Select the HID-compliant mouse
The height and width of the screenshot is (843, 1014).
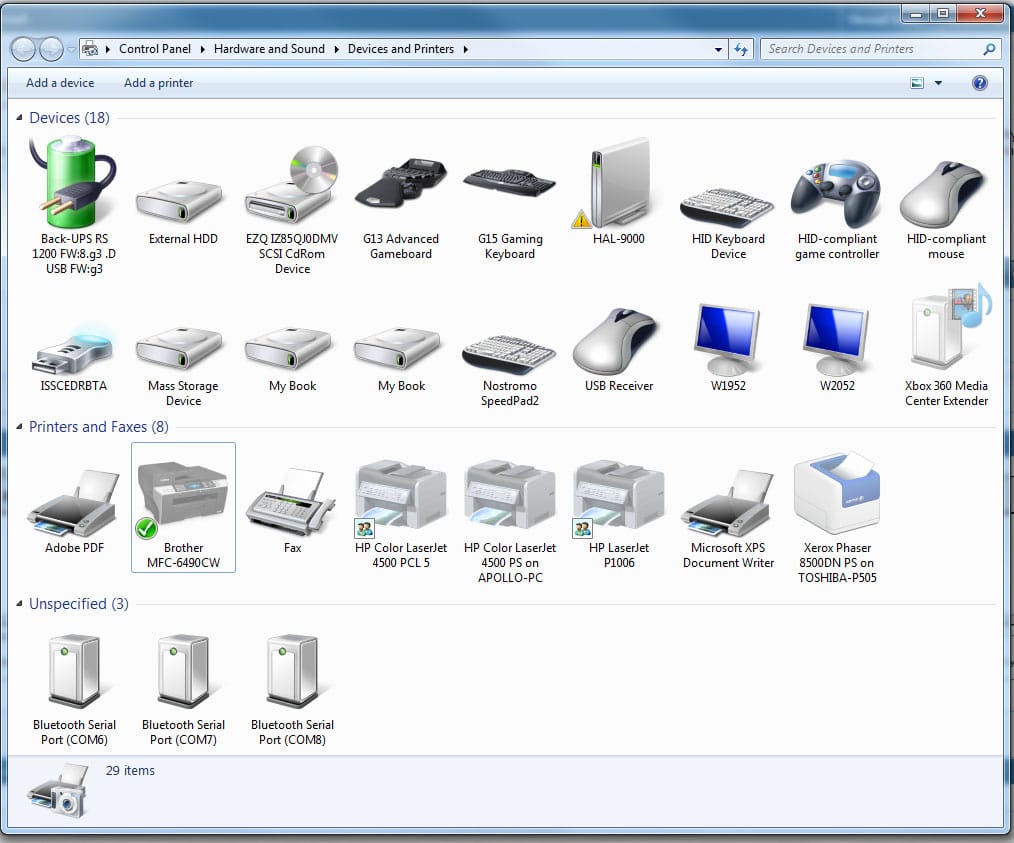click(946, 210)
